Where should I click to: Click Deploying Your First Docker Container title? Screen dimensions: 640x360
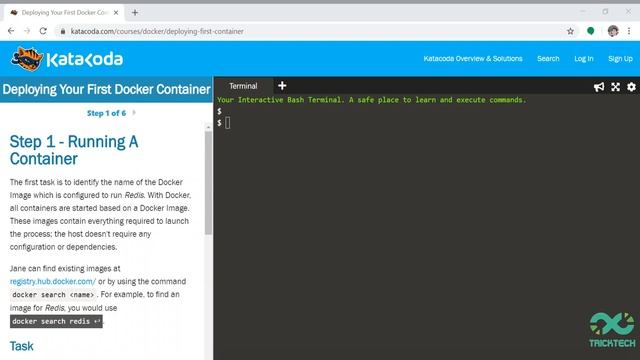(106, 89)
